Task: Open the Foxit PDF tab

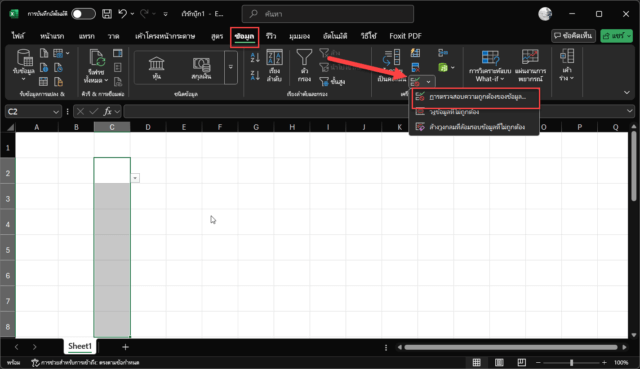Action: 405,36
